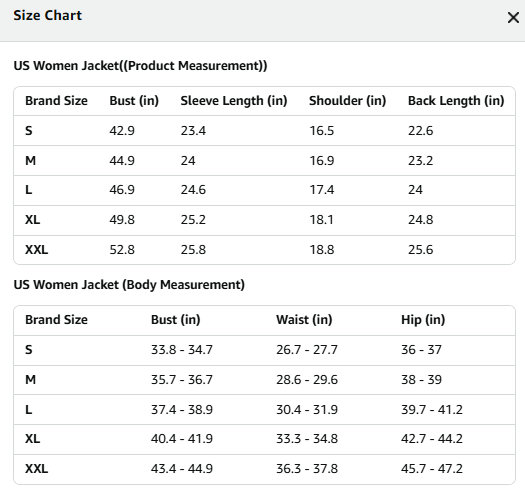The width and height of the screenshot is (525, 497).
Task: Click the Back Length (in) column header
Action: click(456, 101)
